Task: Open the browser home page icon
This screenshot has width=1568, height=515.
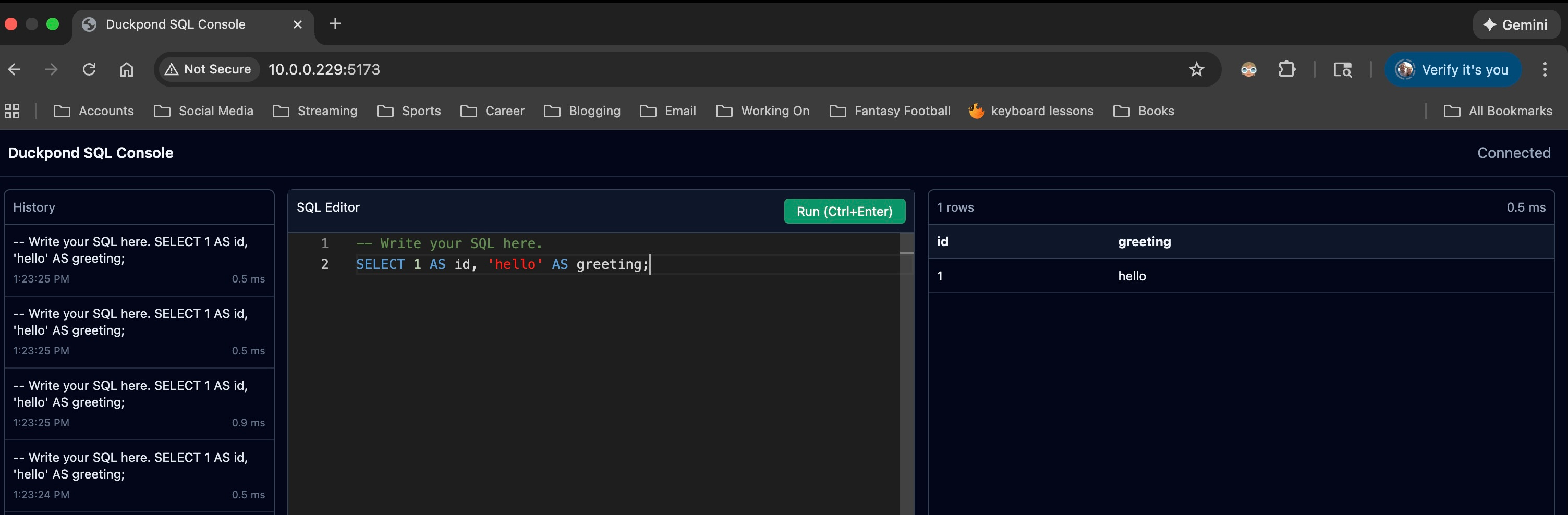Action: tap(126, 69)
